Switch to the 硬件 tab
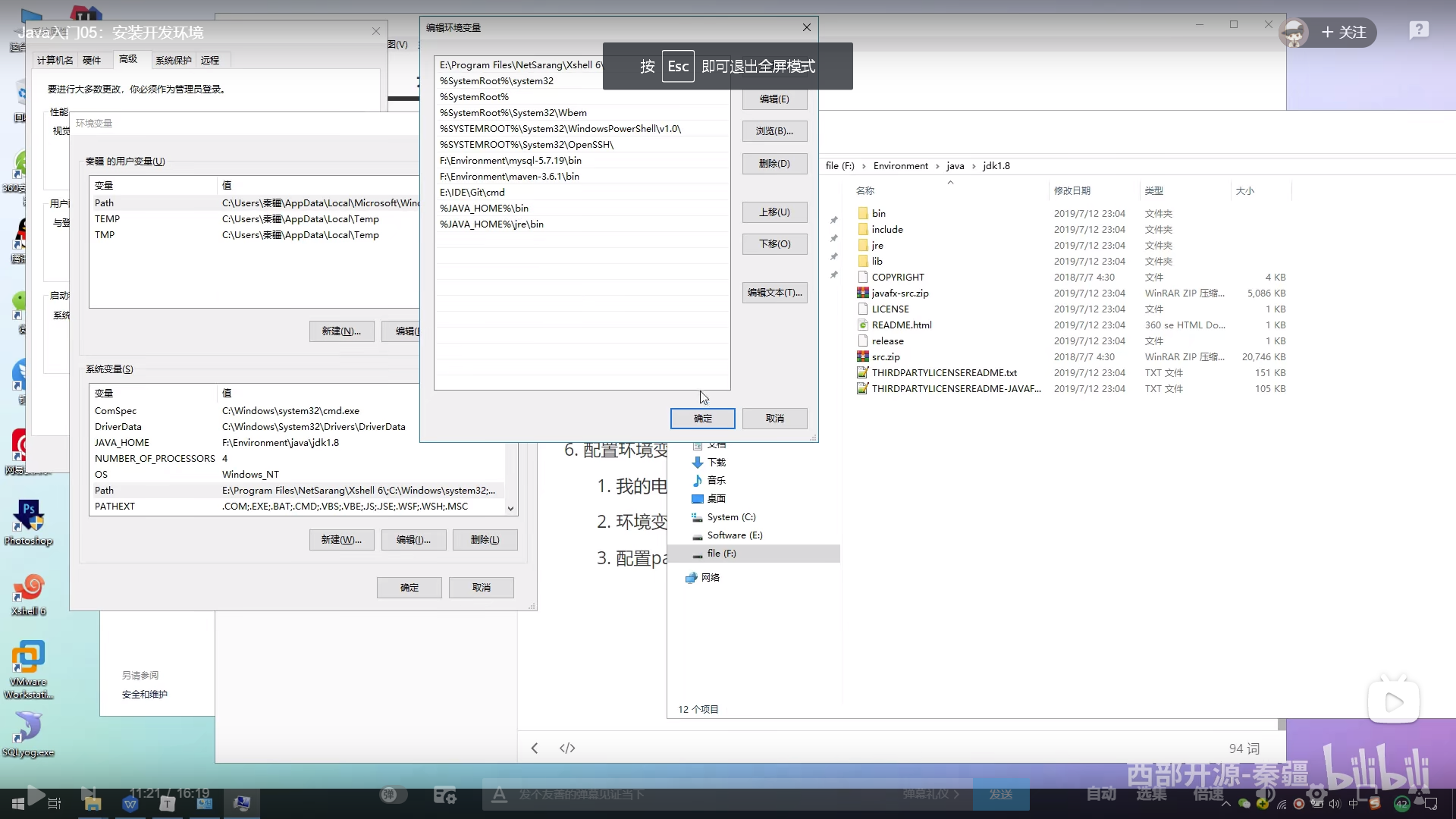 coord(92,61)
